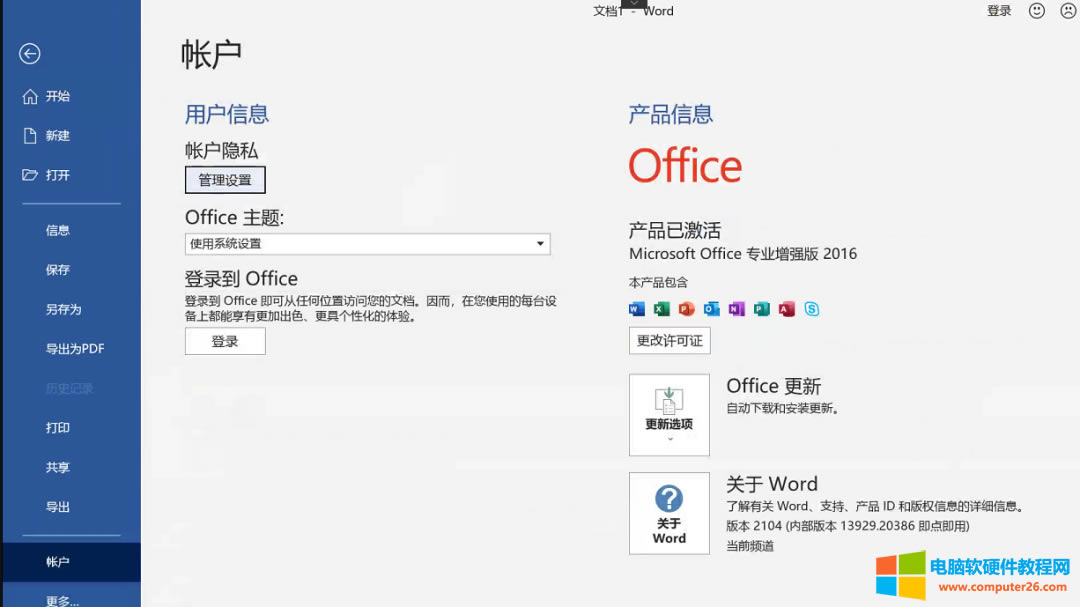Click the Word product icon
Image resolution: width=1080 pixels, height=607 pixels.
coord(637,309)
